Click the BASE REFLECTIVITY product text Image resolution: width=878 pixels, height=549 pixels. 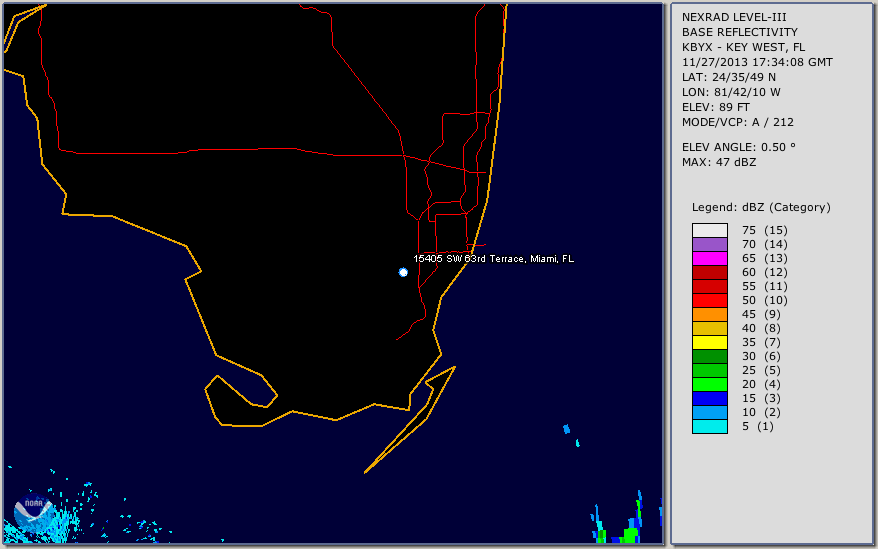tap(740, 32)
